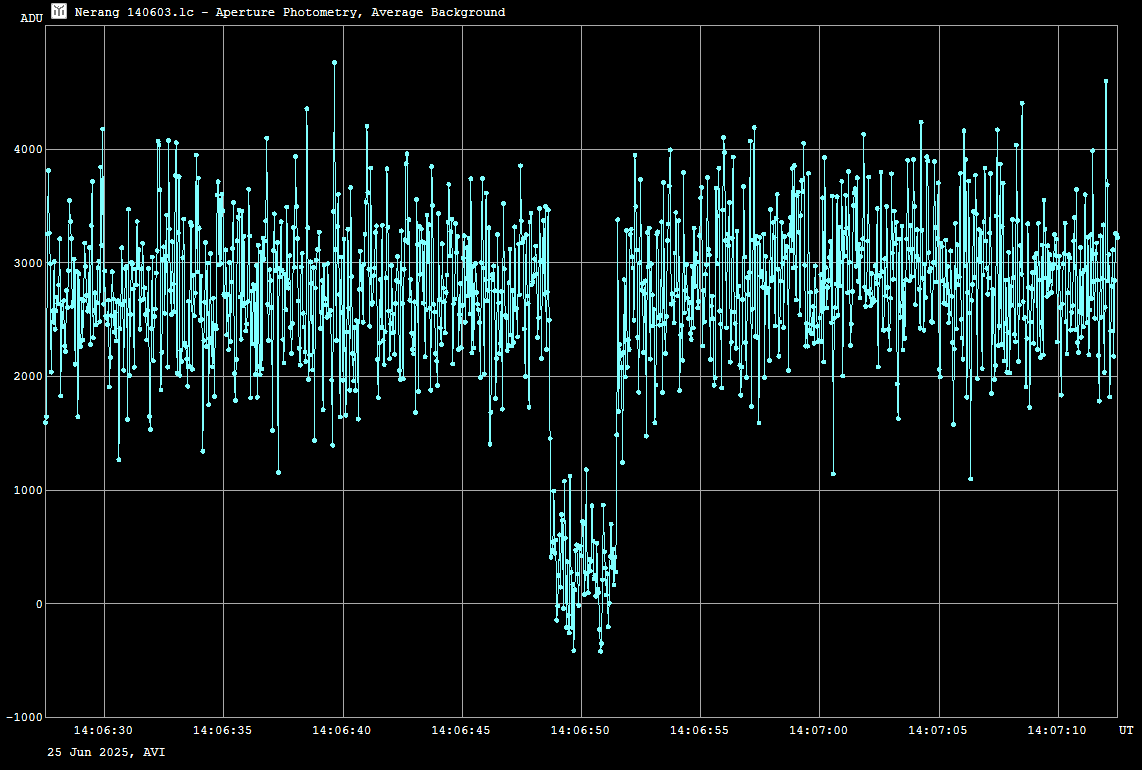Click the light curve icon beside the title
This screenshot has width=1142, height=770.
[x=59, y=11]
